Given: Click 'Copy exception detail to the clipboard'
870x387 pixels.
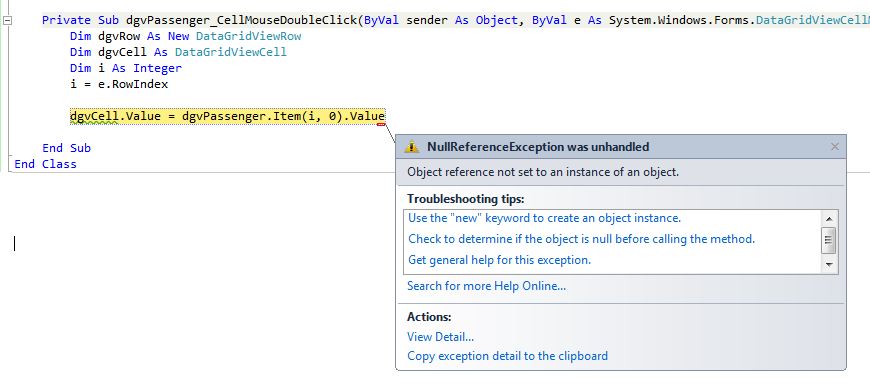Looking at the screenshot, I should 507,355.
